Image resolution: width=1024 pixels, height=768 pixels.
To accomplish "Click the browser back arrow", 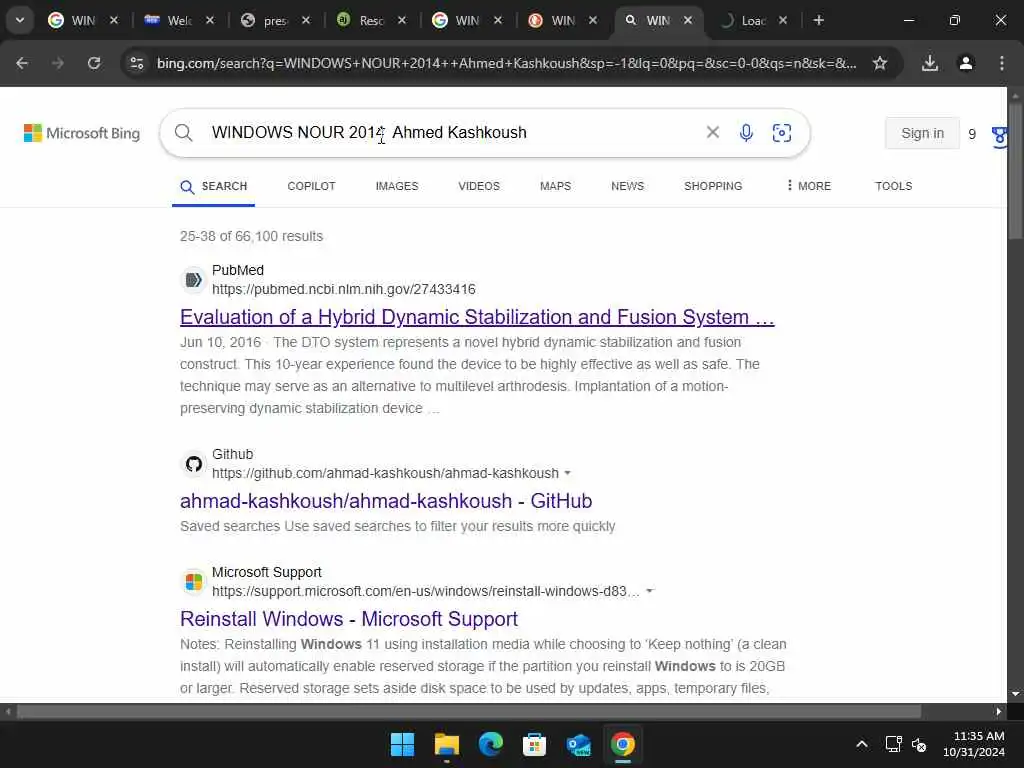I will 22,63.
